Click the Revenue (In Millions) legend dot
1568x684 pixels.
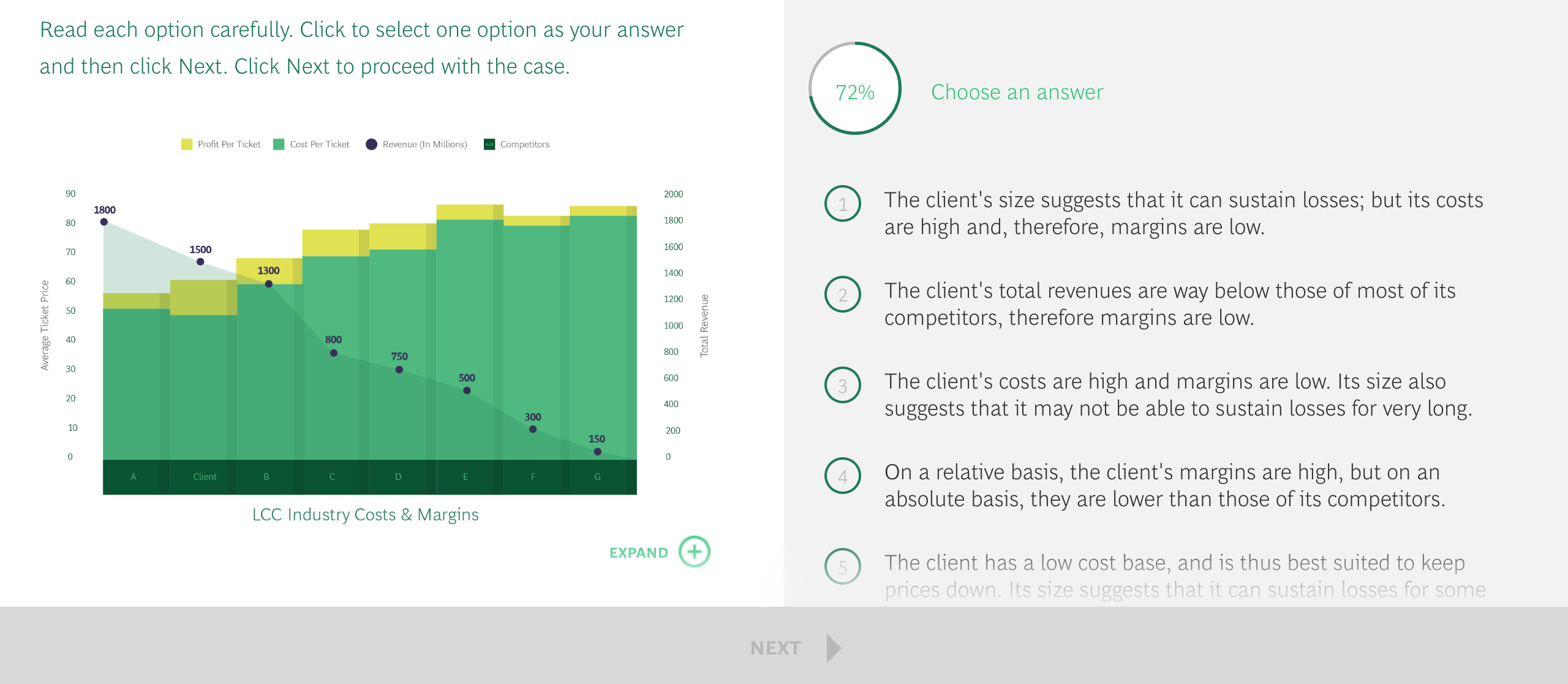coord(371,145)
